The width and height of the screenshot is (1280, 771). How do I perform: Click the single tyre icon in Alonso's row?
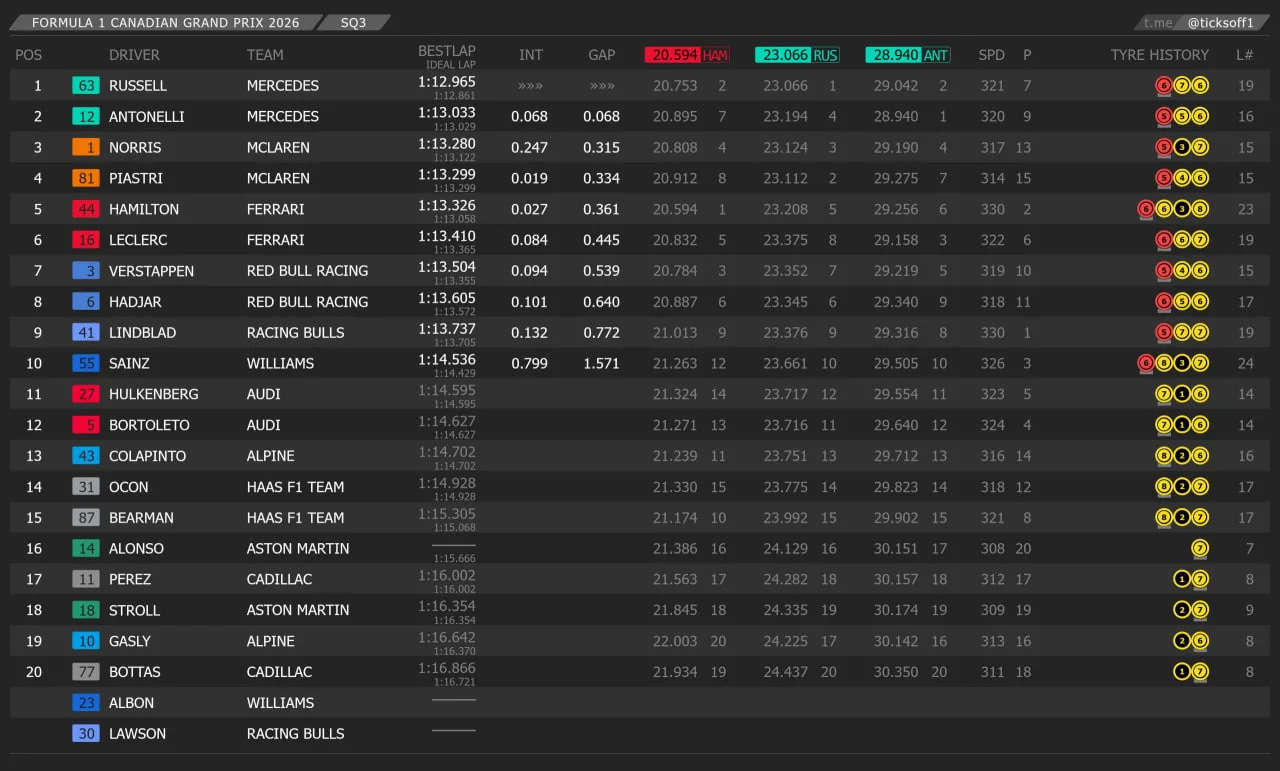coord(1200,549)
